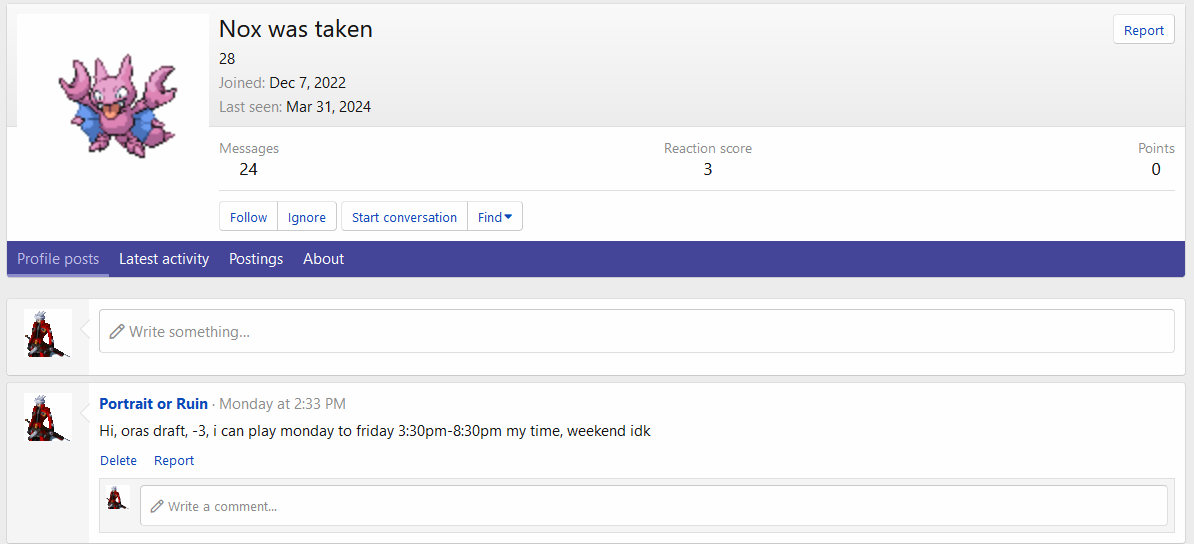Click the avatar beside the Write something field

click(x=48, y=333)
